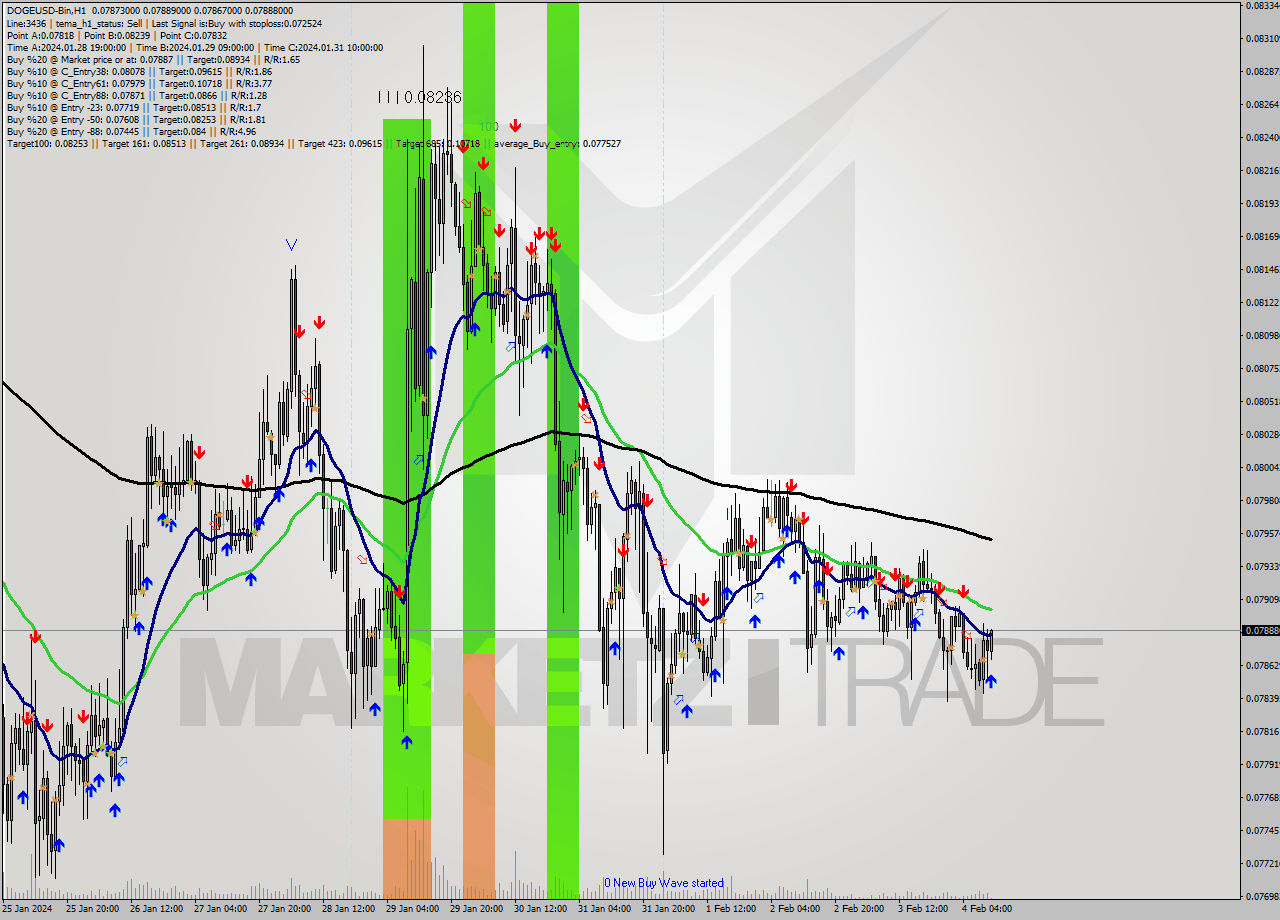Screen dimensions: 1280x920
Task: Click the '28 Jan 12:00' time label
Action: pyautogui.click(x=348, y=909)
